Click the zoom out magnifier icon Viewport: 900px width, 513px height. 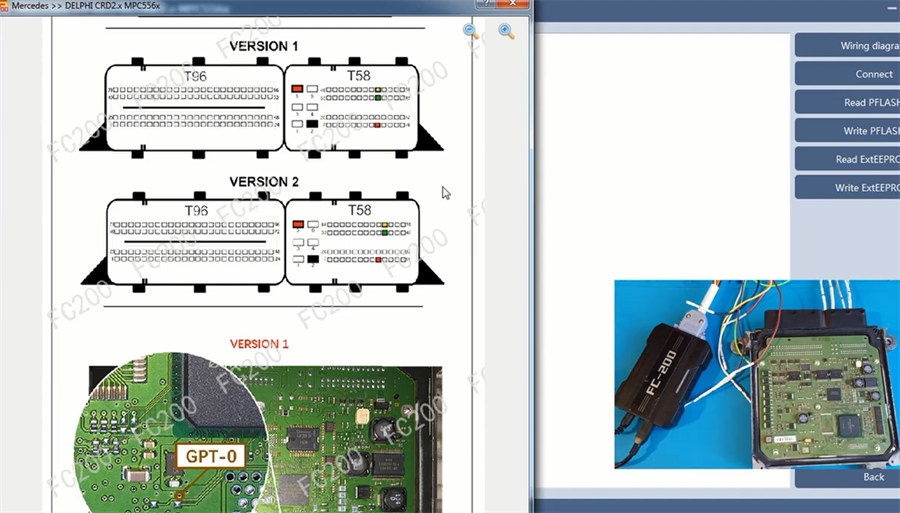pyautogui.click(x=471, y=32)
